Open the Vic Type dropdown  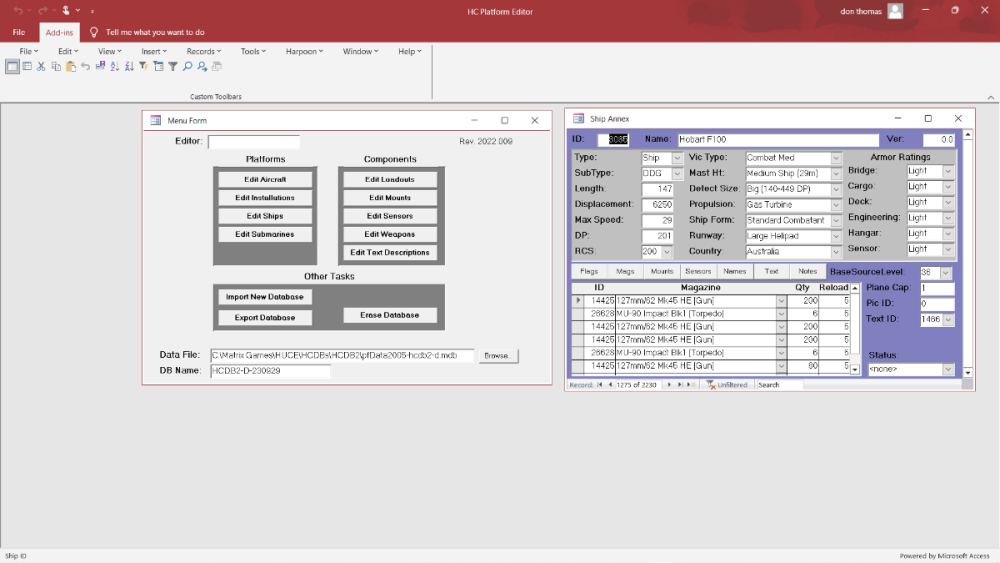pyautogui.click(x=836, y=158)
